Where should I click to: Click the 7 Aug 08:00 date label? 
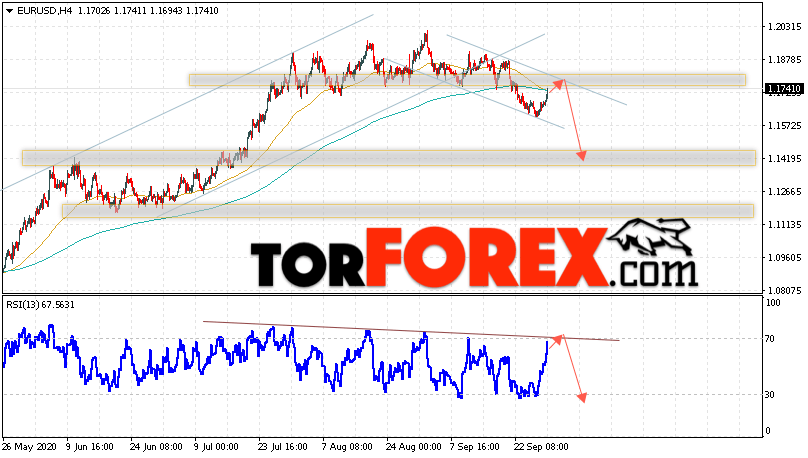[x=347, y=447]
